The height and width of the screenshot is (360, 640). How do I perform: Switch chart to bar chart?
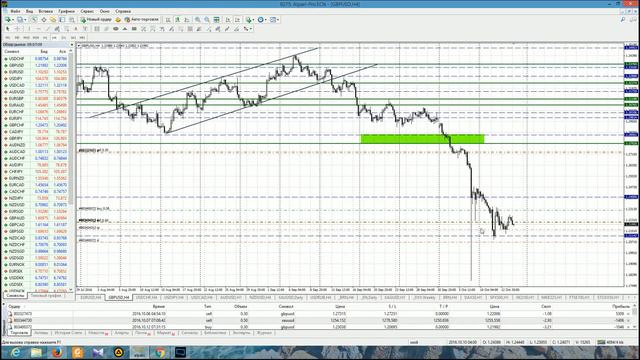tap(168, 20)
